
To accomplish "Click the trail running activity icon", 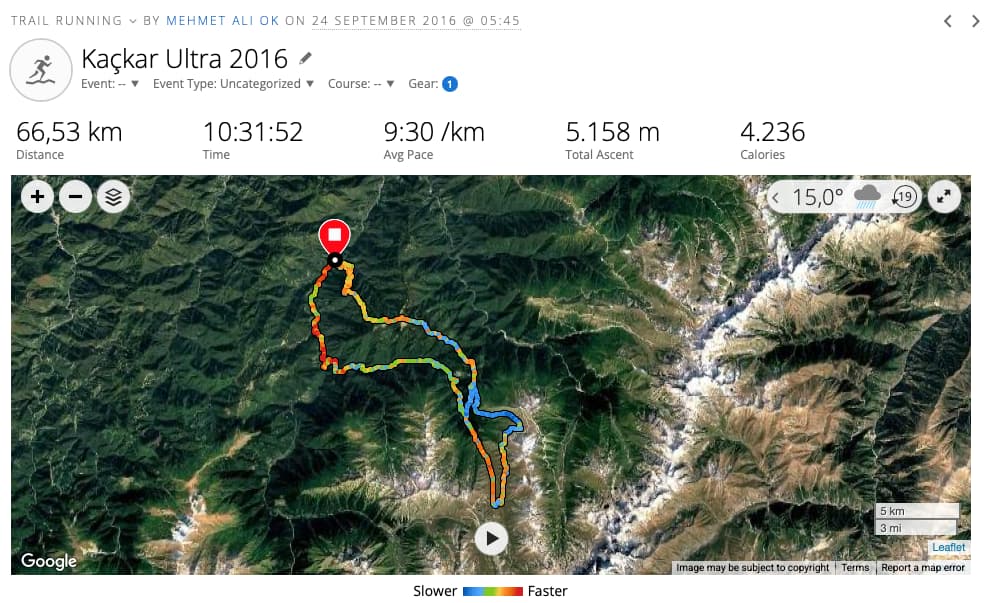I will (x=41, y=69).
